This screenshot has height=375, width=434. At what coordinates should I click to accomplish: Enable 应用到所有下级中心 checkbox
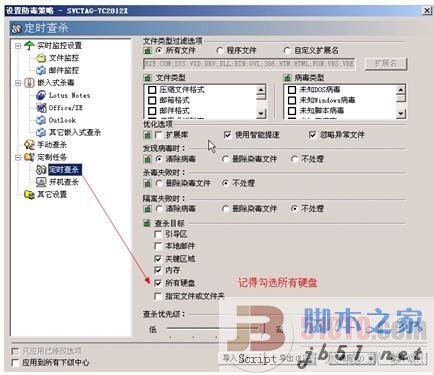pos(15,363)
